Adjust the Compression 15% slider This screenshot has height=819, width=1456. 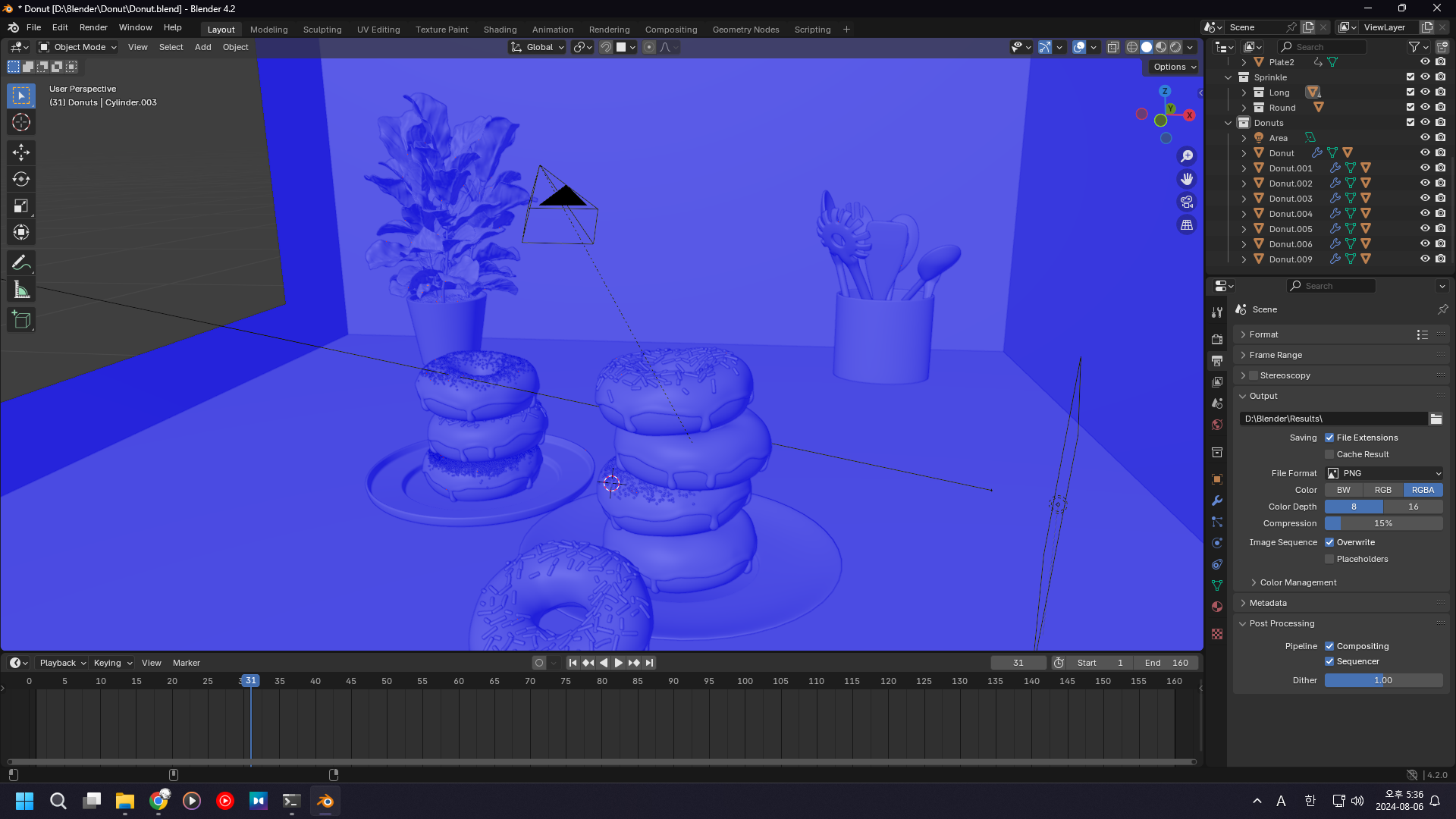pos(1384,523)
